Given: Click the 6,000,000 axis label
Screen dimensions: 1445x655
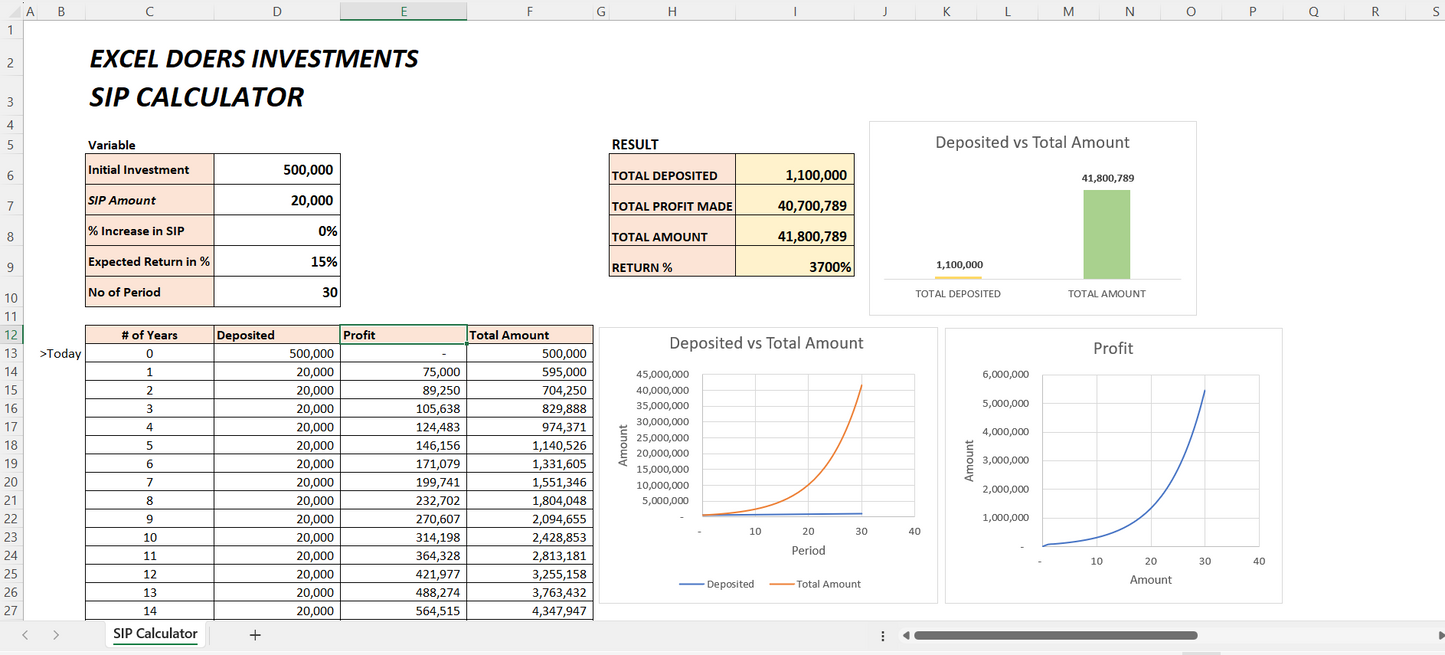Looking at the screenshot, I should click(x=1006, y=374).
